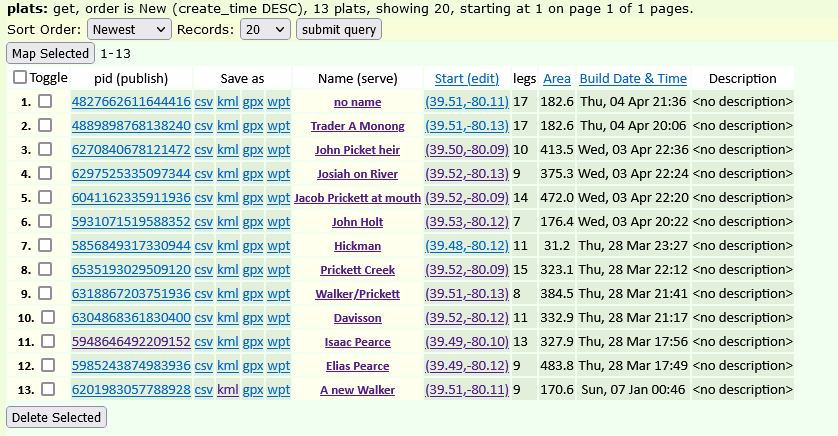Enable checkbox for A new Walker row

tap(48, 390)
